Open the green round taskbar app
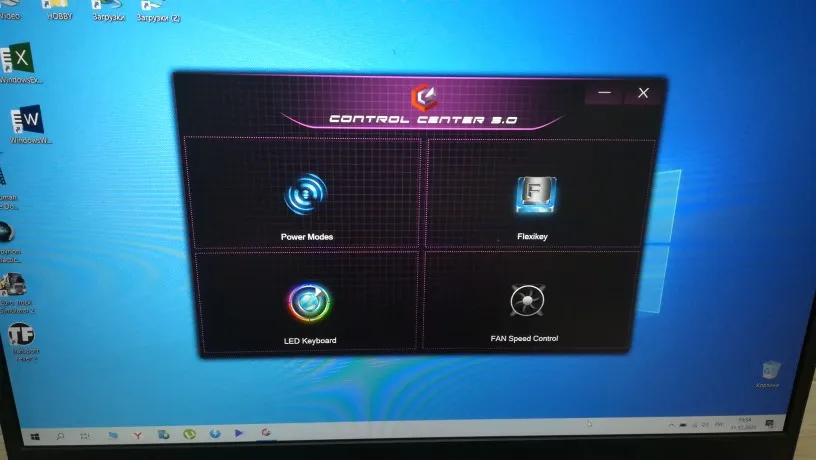 point(189,434)
